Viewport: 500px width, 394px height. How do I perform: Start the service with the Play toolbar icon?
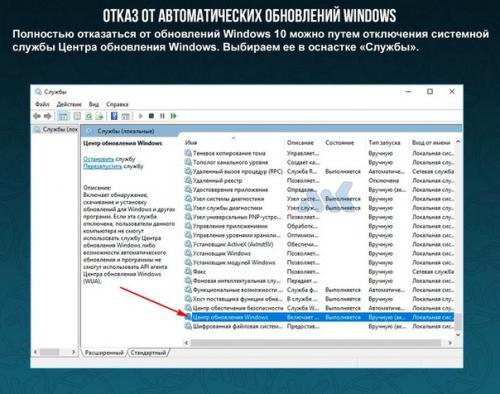(x=140, y=116)
